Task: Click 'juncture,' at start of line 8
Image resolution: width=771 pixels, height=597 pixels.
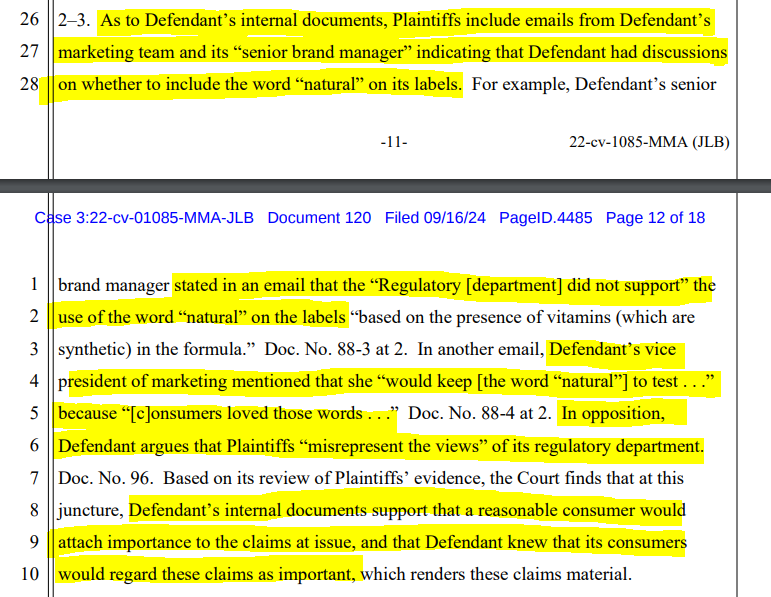Action: (x=91, y=510)
